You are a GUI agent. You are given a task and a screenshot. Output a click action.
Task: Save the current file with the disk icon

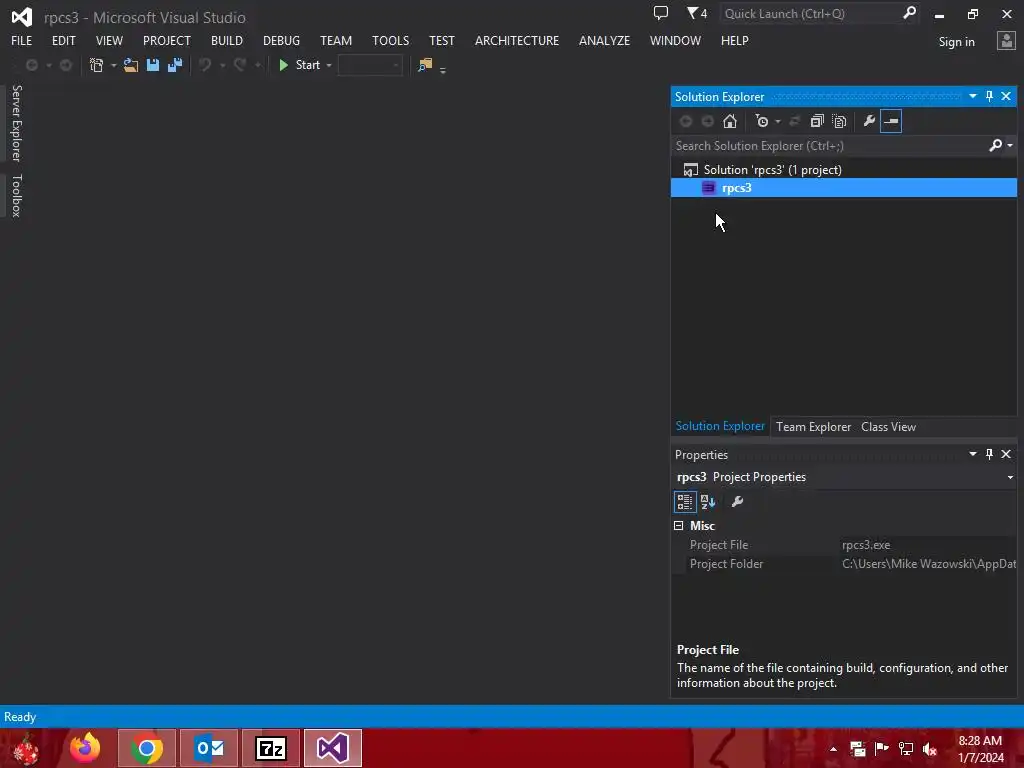coord(153,65)
